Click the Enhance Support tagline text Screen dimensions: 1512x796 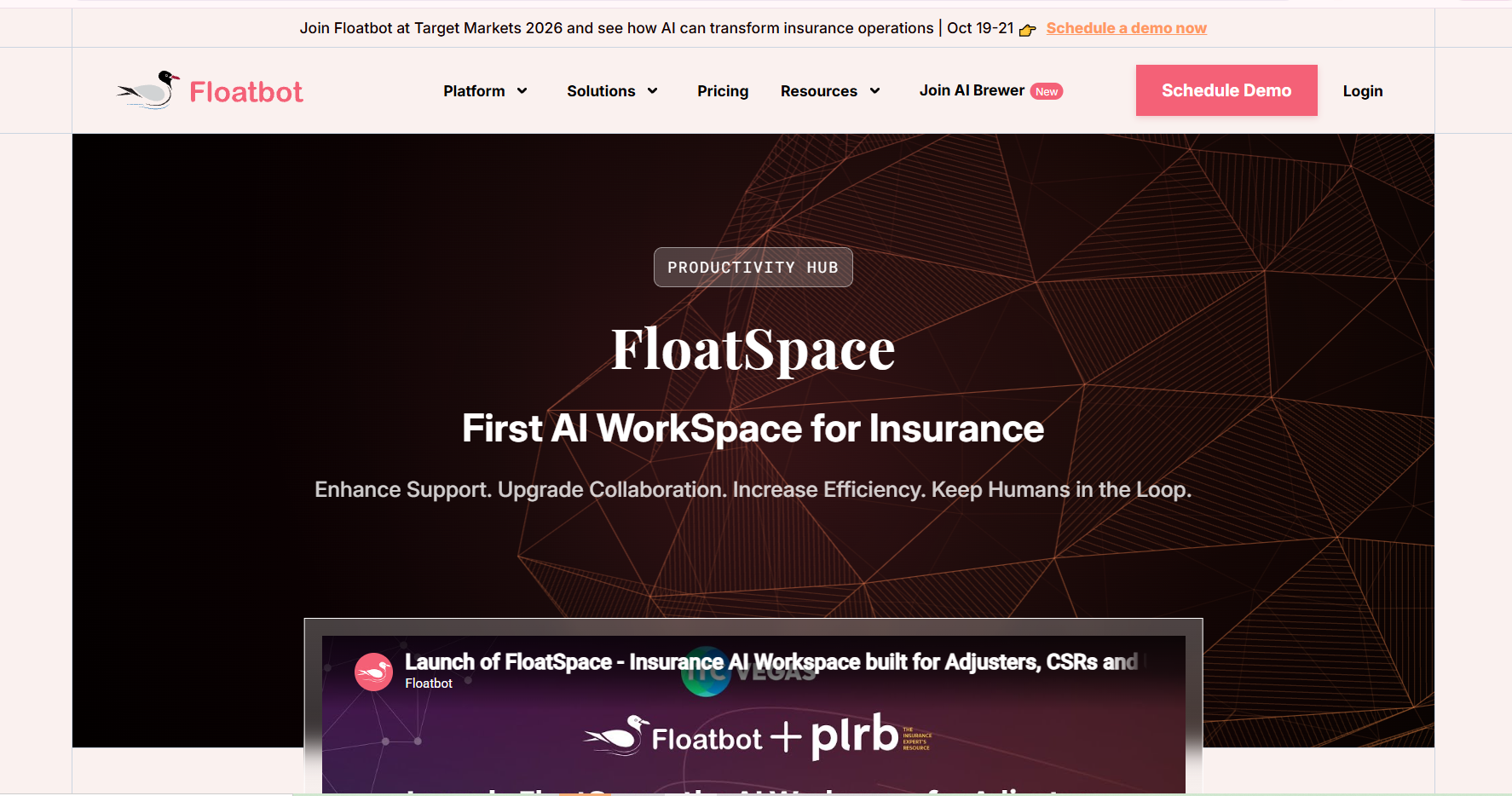[x=753, y=490]
